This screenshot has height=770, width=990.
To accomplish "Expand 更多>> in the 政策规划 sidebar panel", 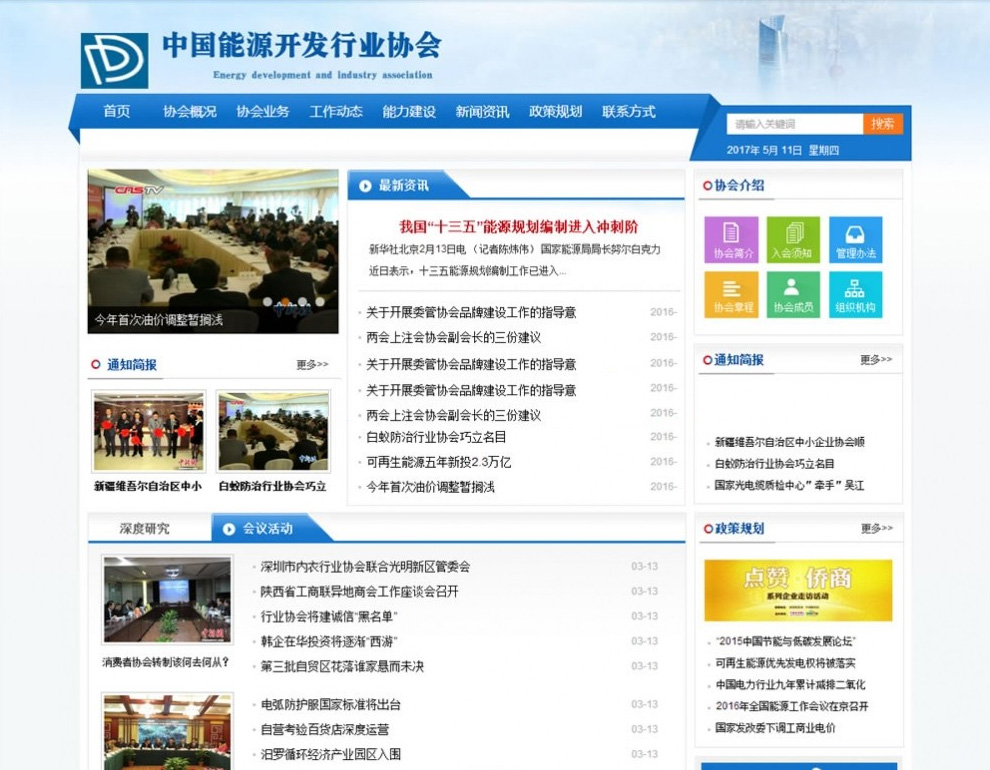I will point(876,529).
